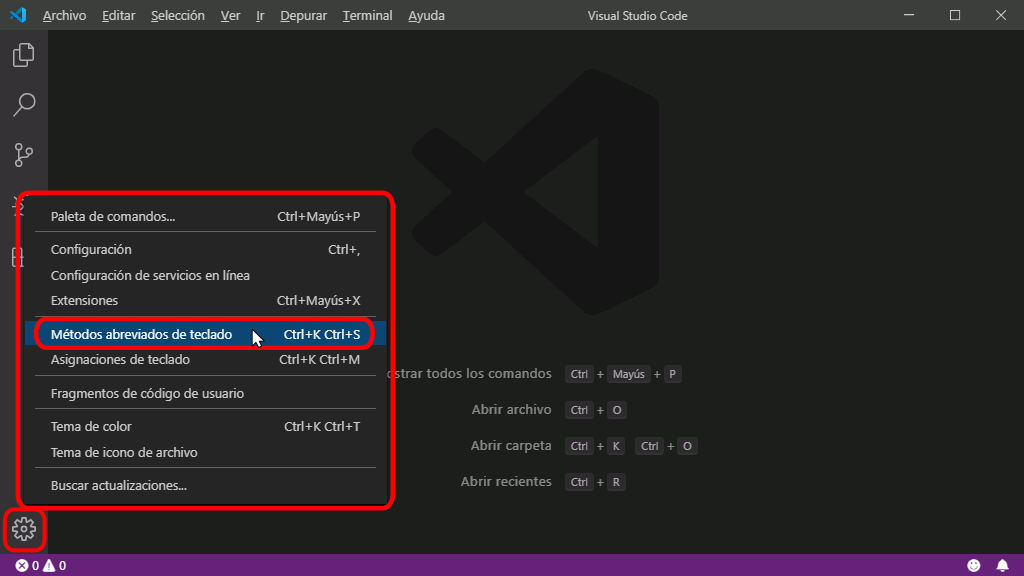Click the Abrir carpeta hint text
The image size is (1024, 576).
coord(511,445)
